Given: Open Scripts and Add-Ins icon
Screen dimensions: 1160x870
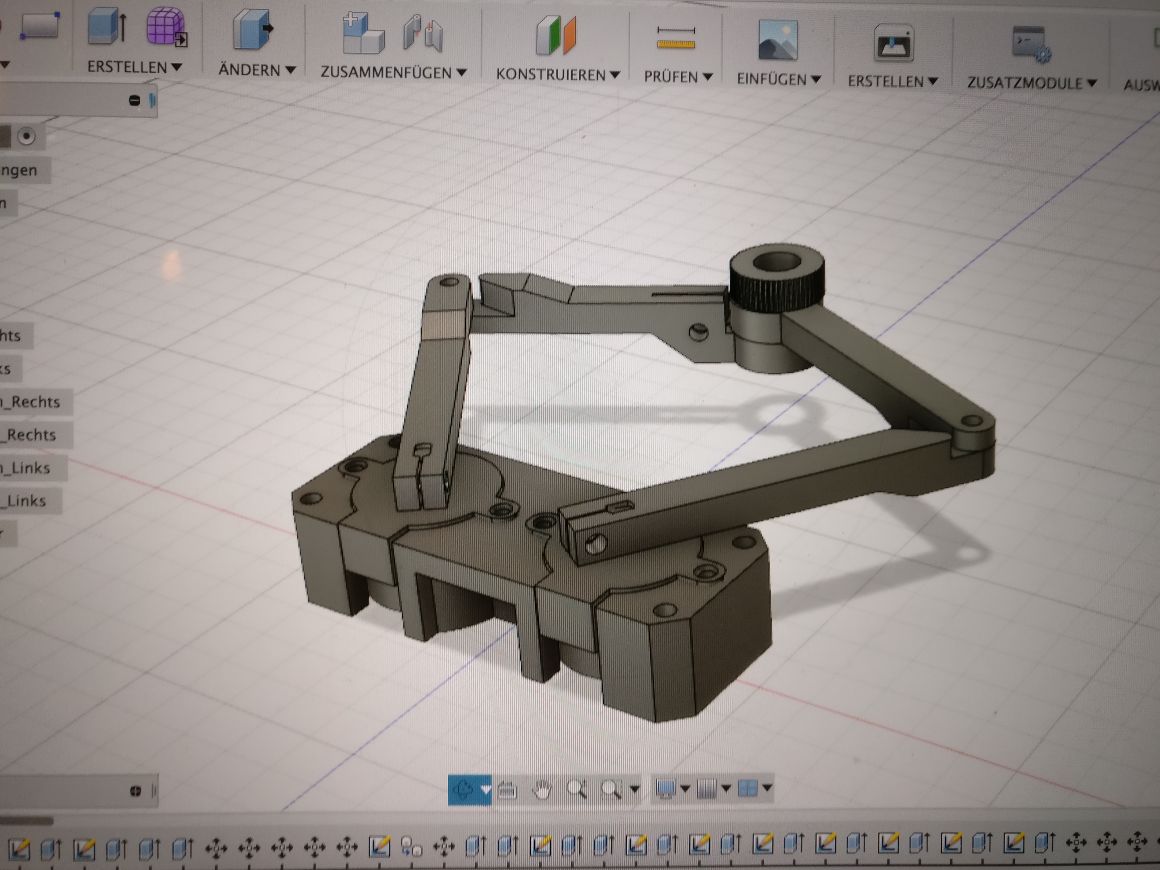Looking at the screenshot, I should click(1031, 44).
